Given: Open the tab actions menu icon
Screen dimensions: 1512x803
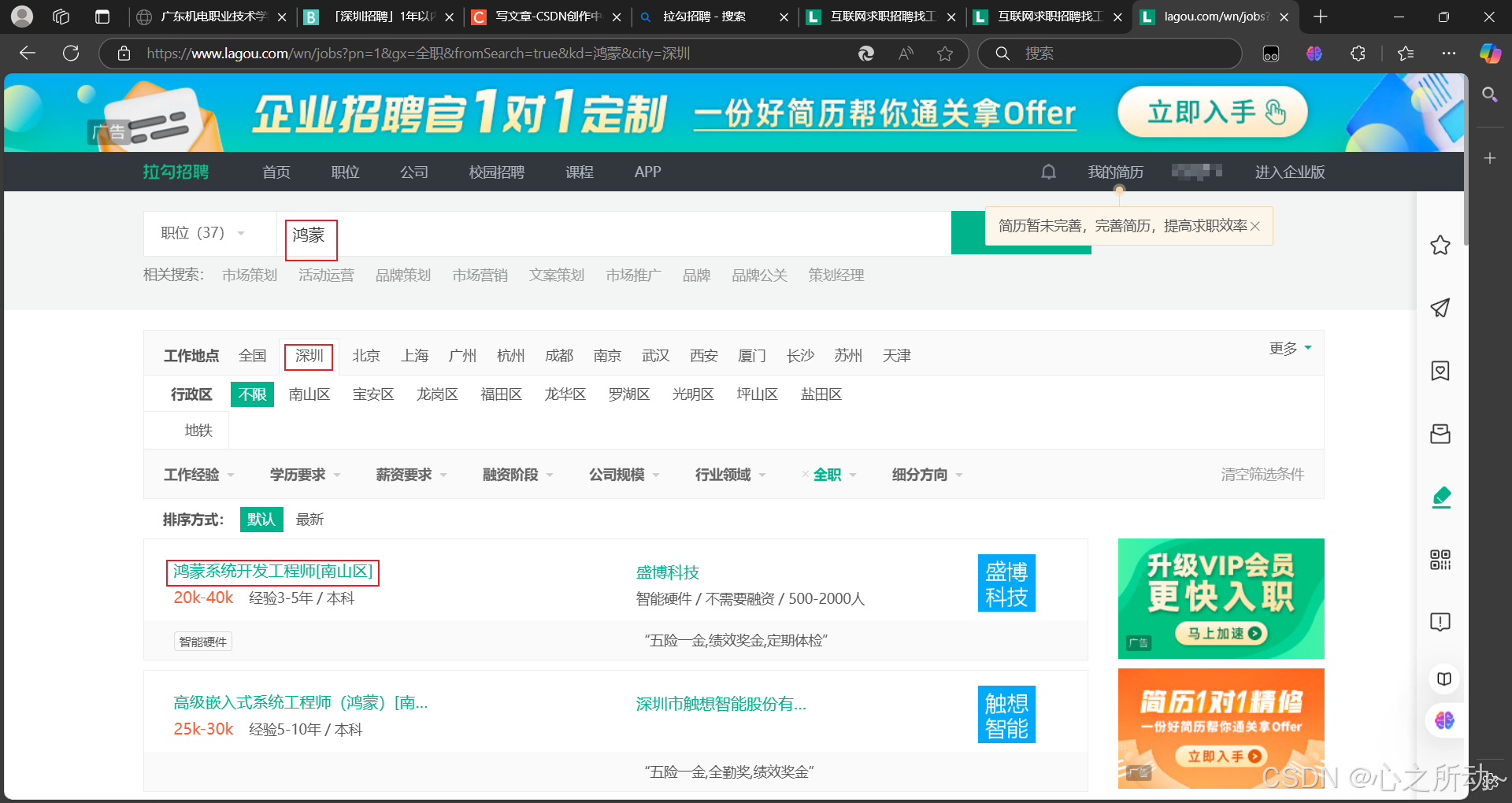Looking at the screenshot, I should click(102, 17).
